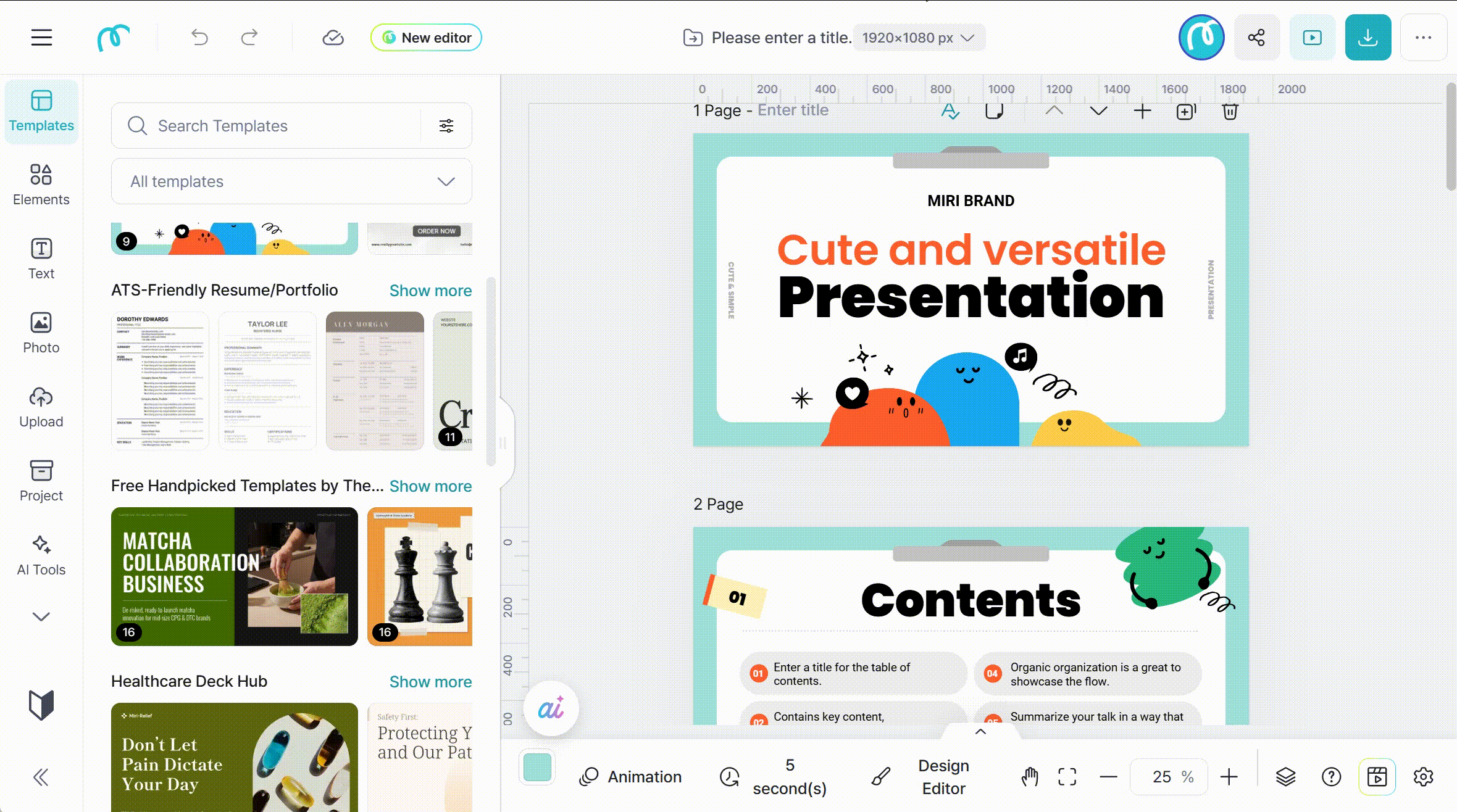Delete page 1 with trash icon
Image resolution: width=1457 pixels, height=812 pixels.
tap(1230, 111)
